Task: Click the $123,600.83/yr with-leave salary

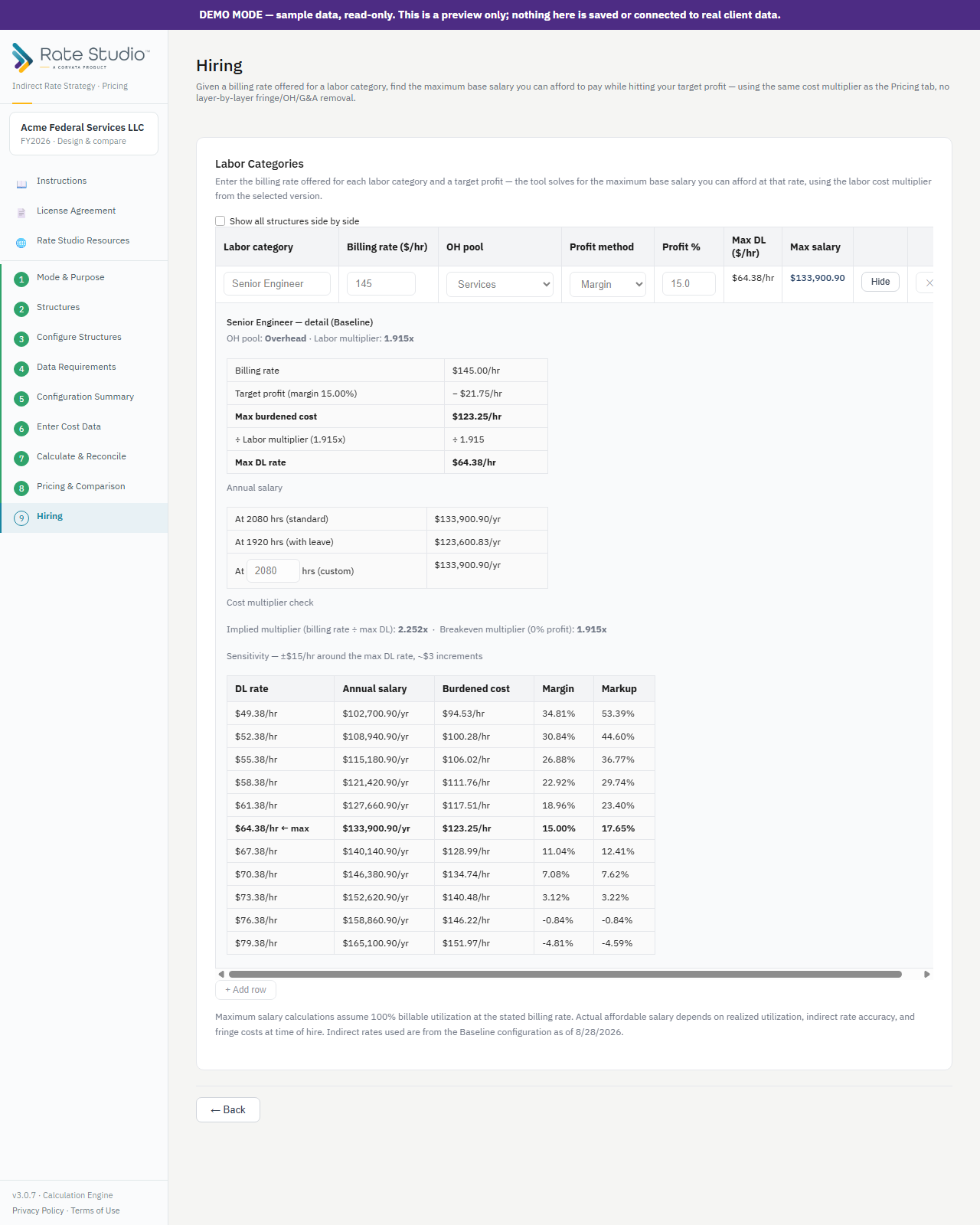Action: pyautogui.click(x=468, y=542)
